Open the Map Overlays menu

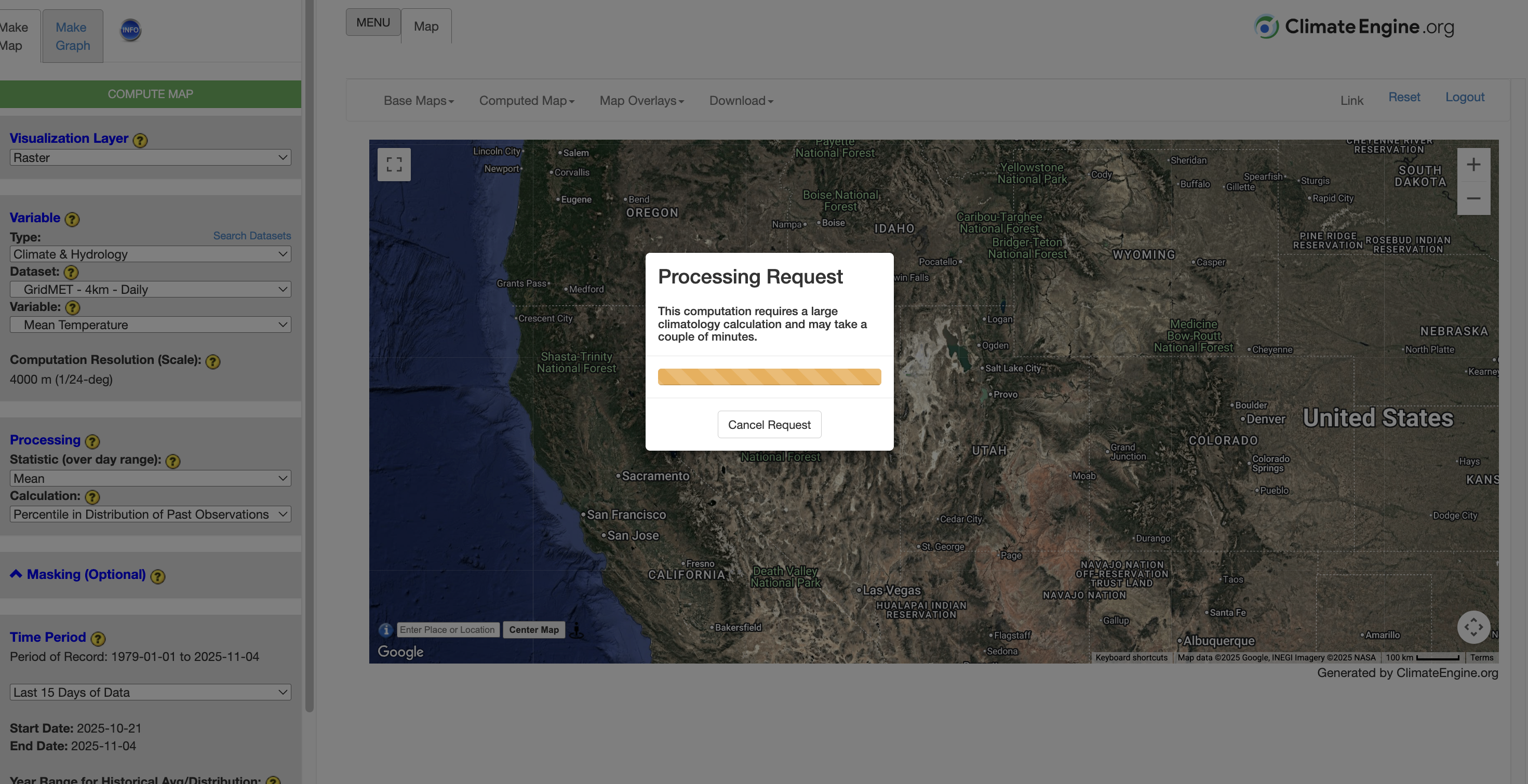641,101
